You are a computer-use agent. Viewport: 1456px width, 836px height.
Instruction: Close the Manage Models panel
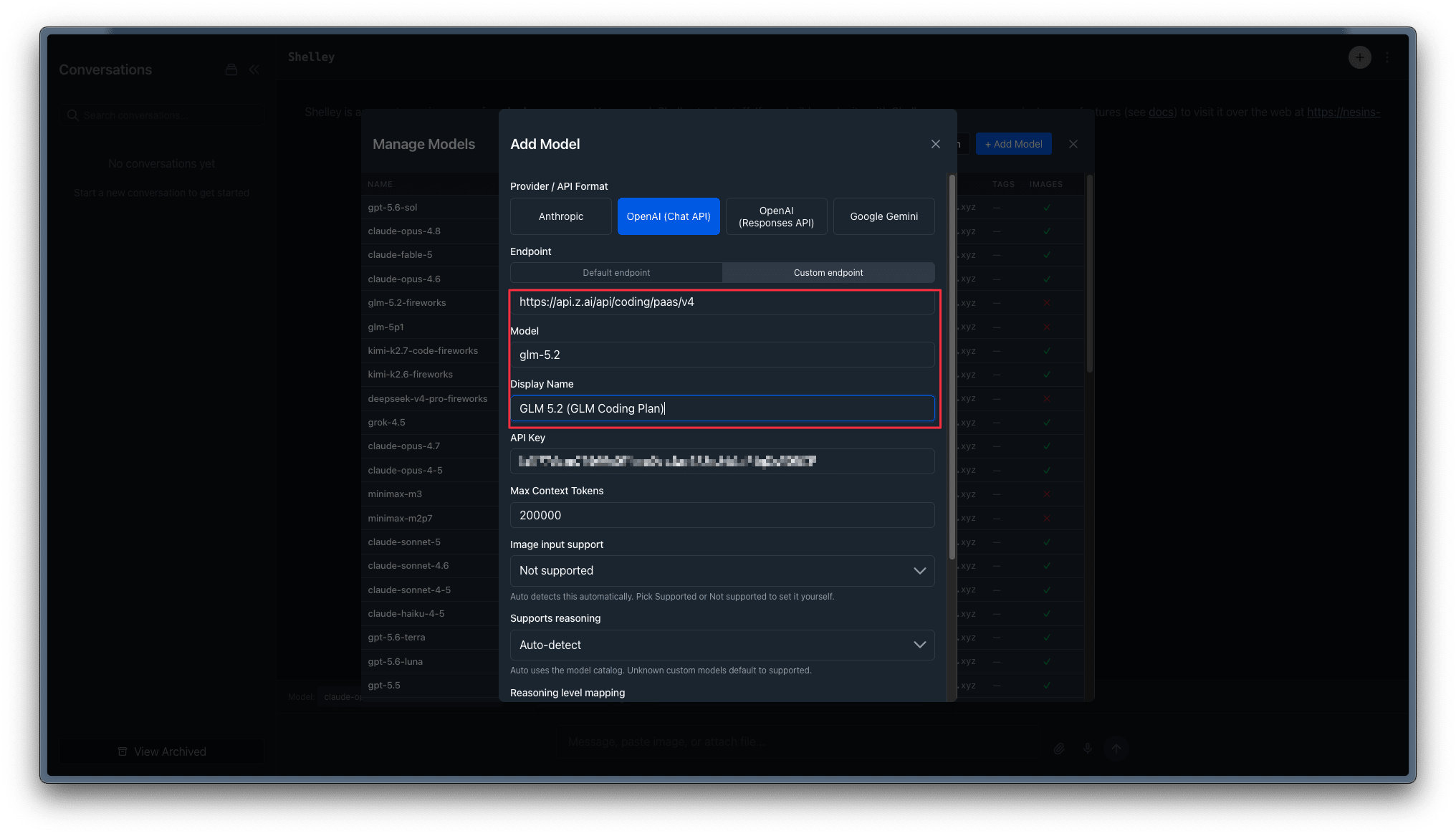(1073, 144)
